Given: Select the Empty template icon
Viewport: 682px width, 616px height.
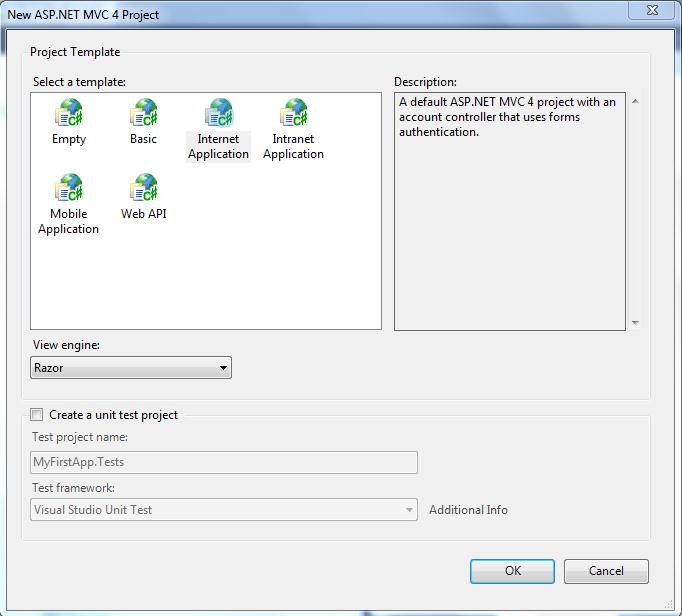Looking at the screenshot, I should (69, 112).
